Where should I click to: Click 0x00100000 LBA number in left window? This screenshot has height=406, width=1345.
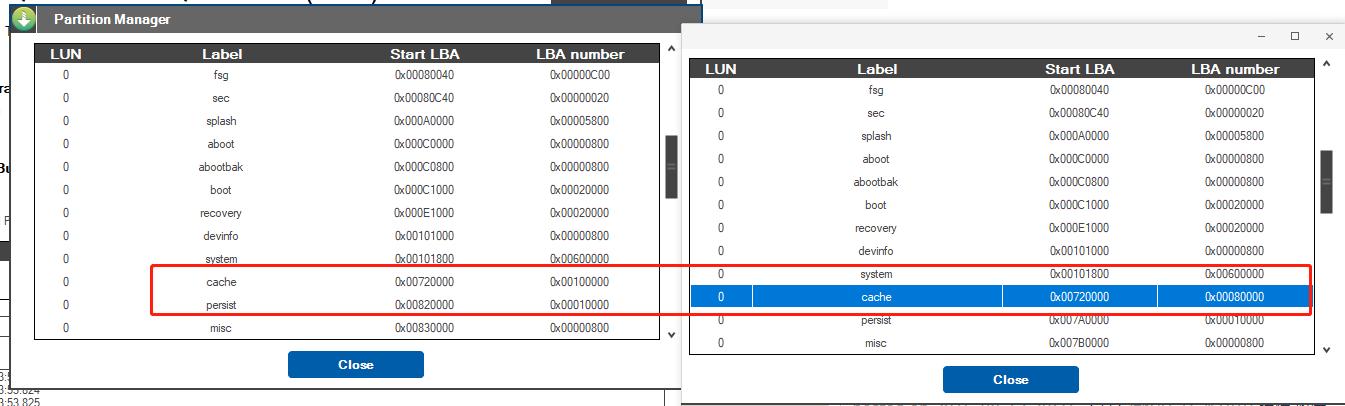point(579,282)
